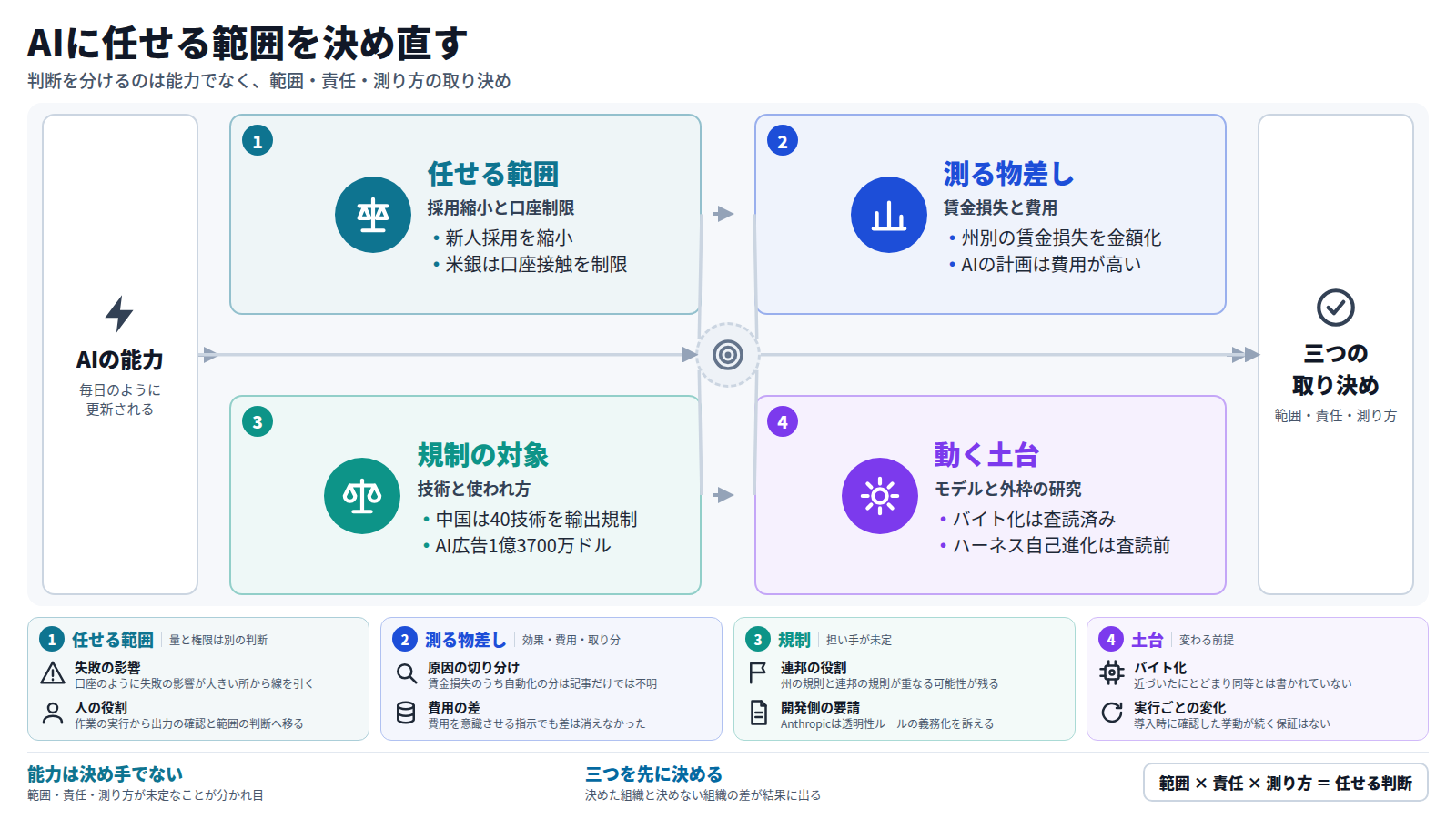The width and height of the screenshot is (1456, 819).
Task: Click the bullet バイト化は査読済み
Action: pyautogui.click(x=1034, y=519)
